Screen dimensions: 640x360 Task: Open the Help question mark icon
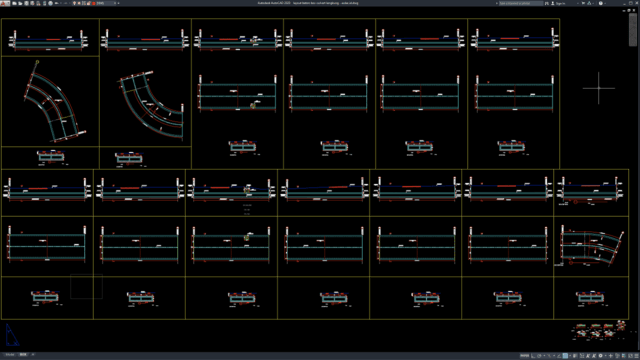pyautogui.click(x=601, y=3)
